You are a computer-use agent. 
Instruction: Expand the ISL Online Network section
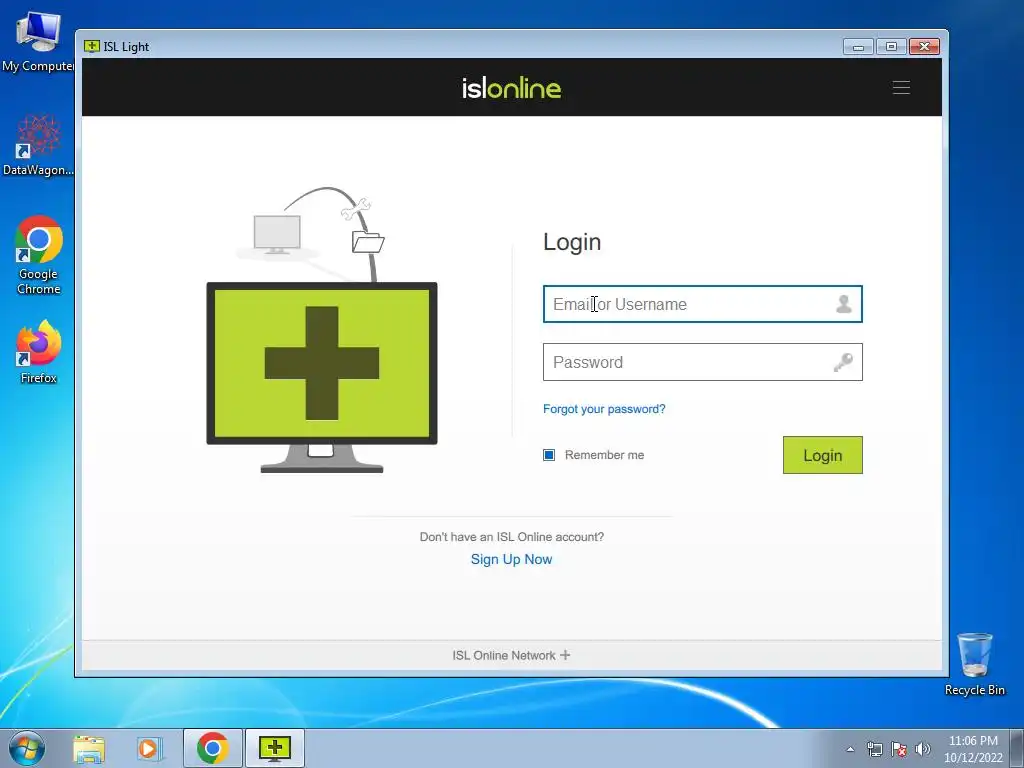coord(511,655)
